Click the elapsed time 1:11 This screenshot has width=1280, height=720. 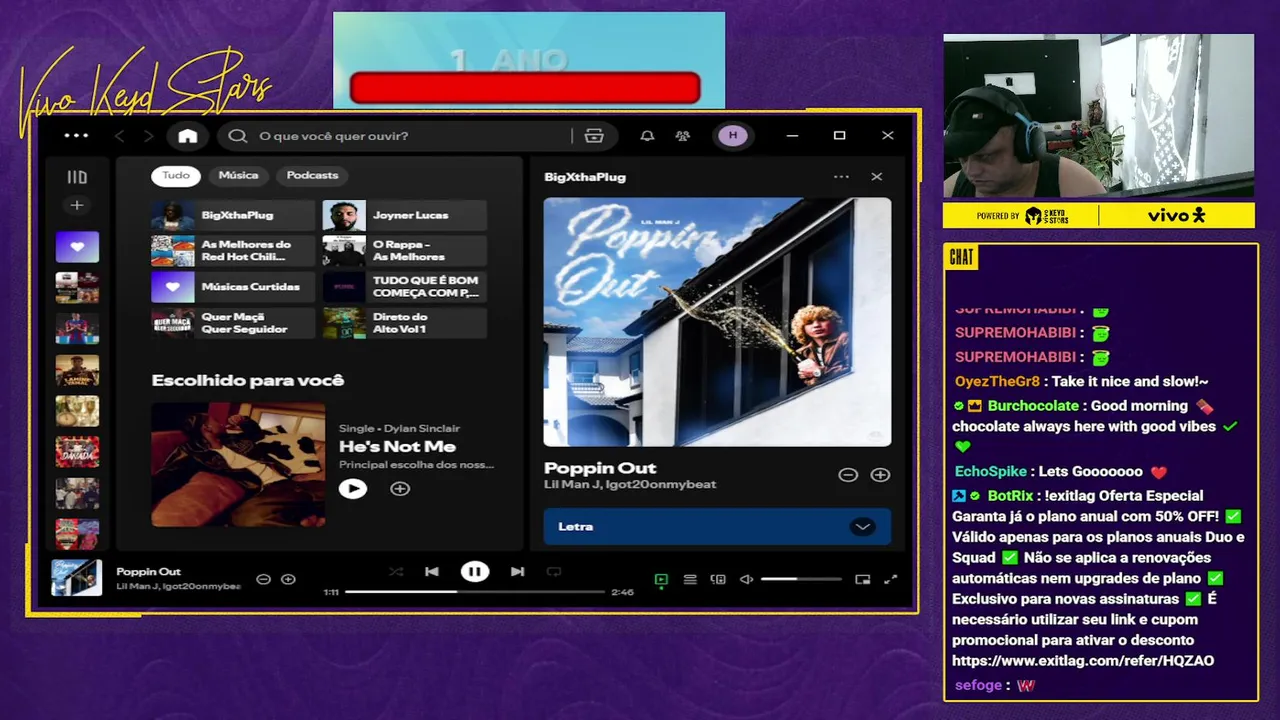point(331,592)
